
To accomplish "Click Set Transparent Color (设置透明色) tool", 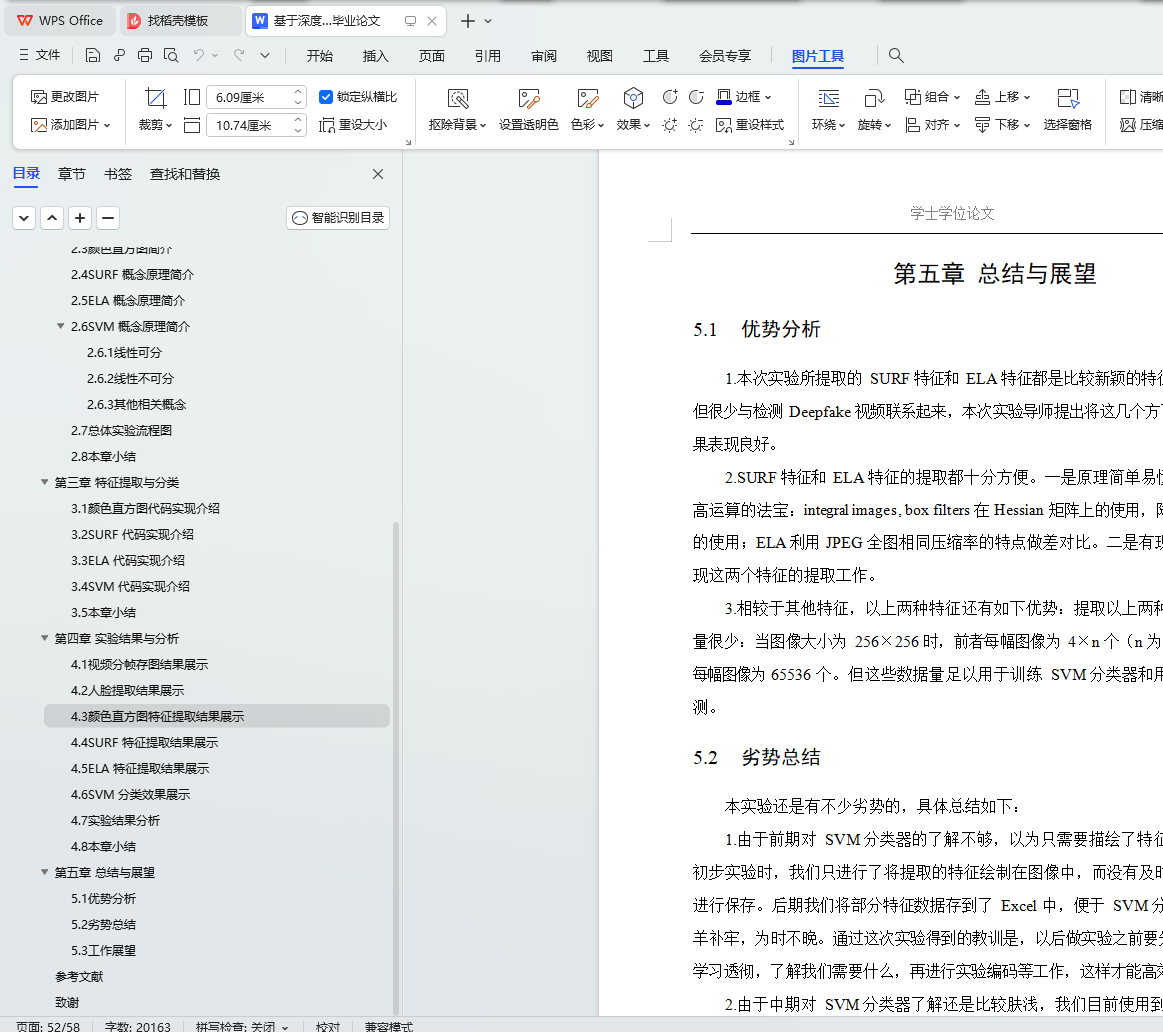I will pyautogui.click(x=528, y=110).
